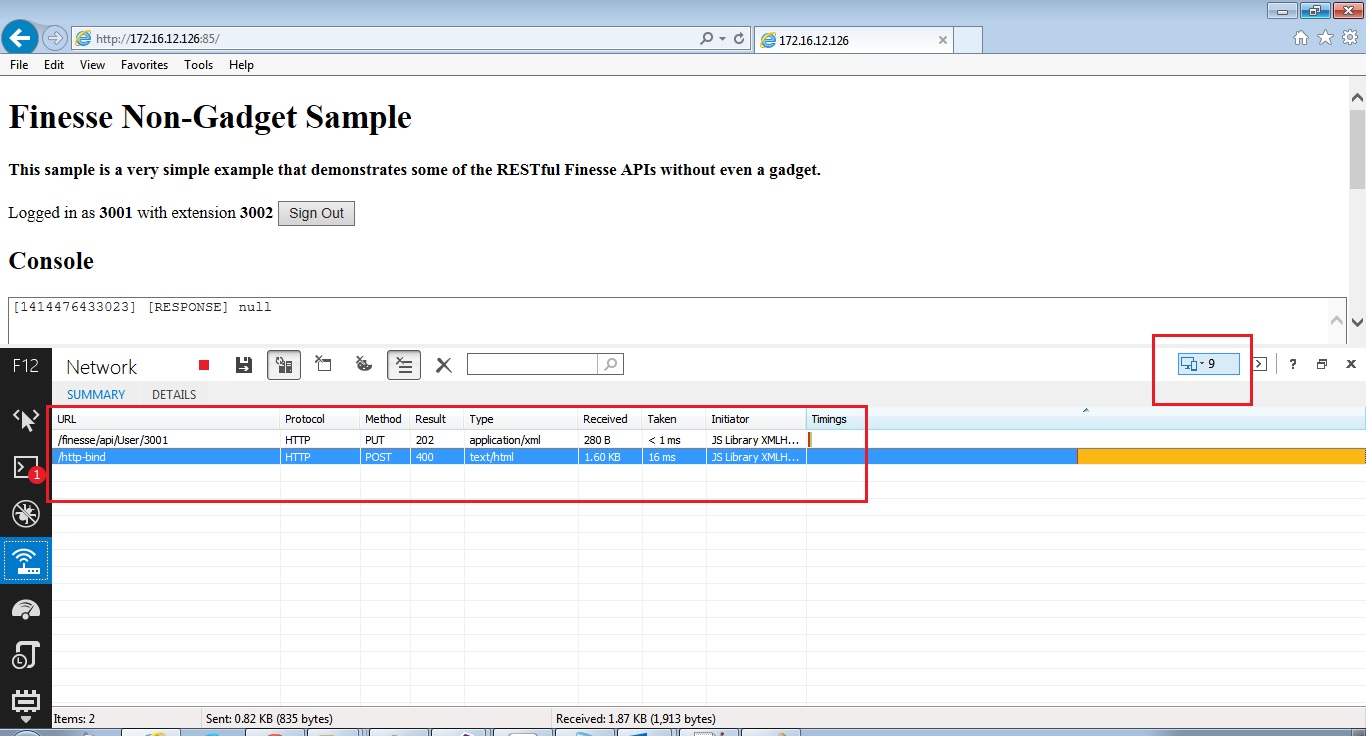Sort by the Received column header
This screenshot has height=736, width=1366.
(610, 419)
